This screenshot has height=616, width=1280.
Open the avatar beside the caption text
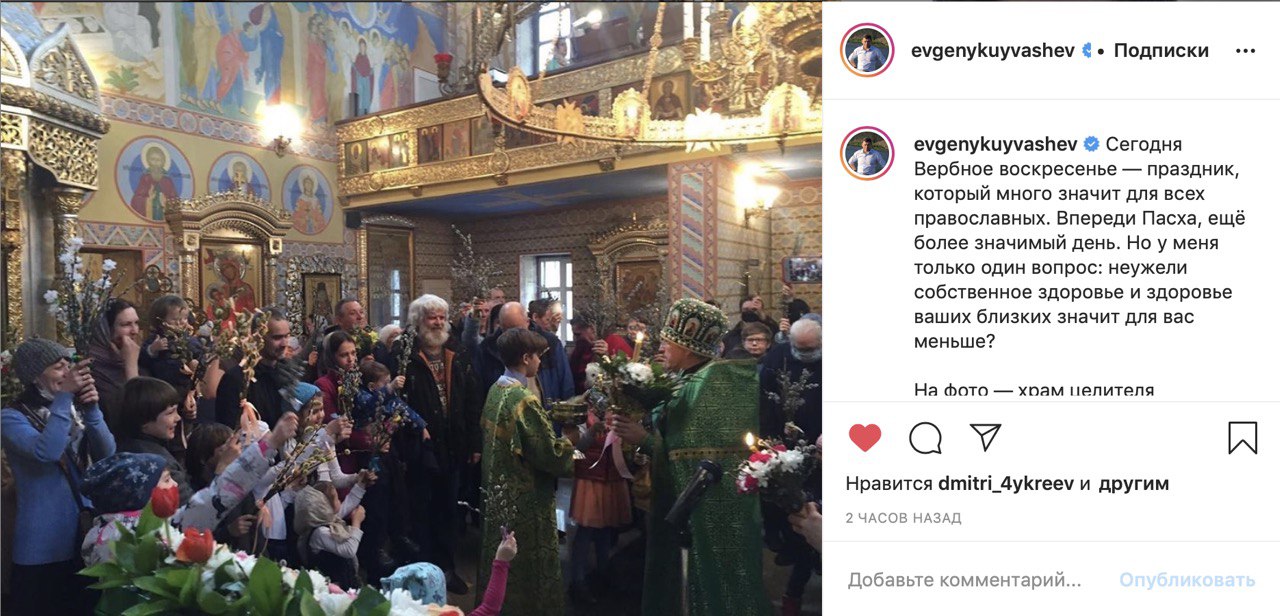coord(867,153)
